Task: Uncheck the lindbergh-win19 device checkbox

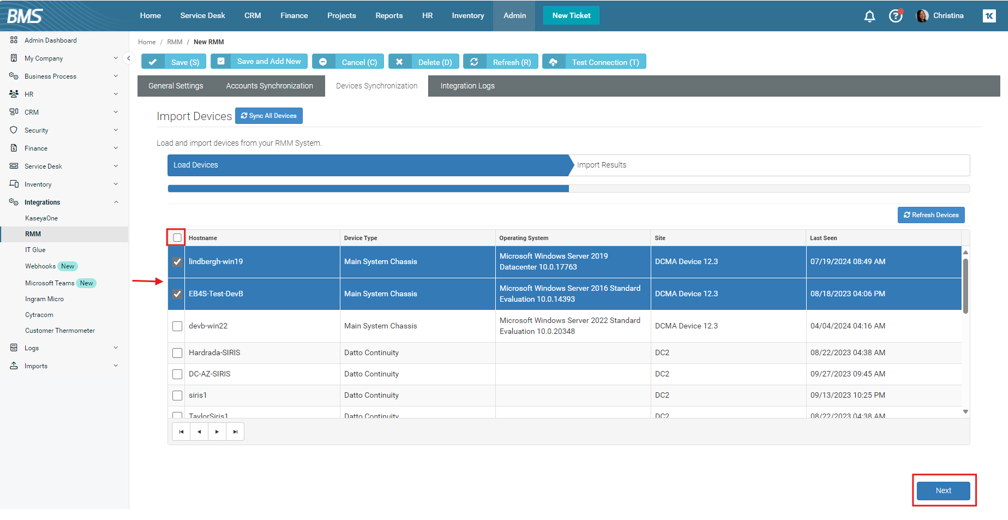Action: [177, 262]
